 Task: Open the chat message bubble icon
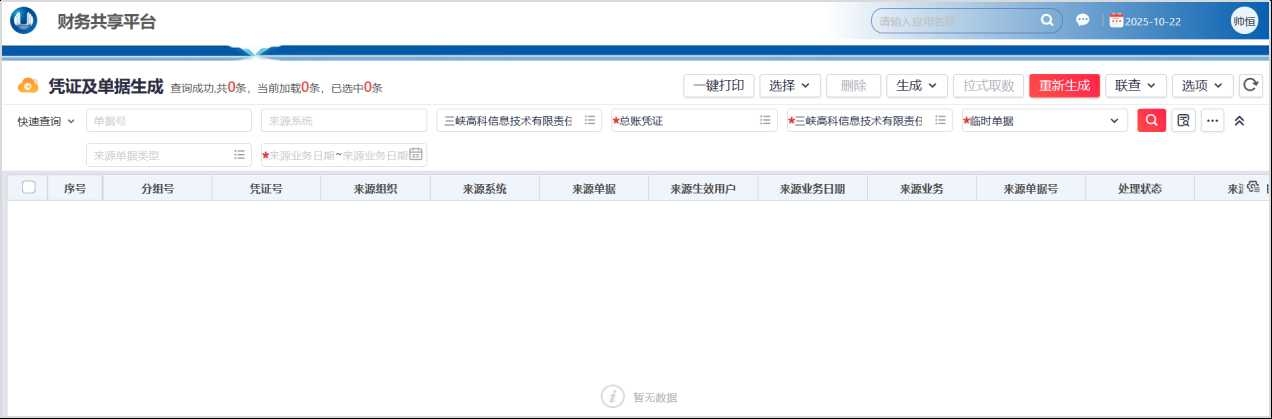[1083, 20]
